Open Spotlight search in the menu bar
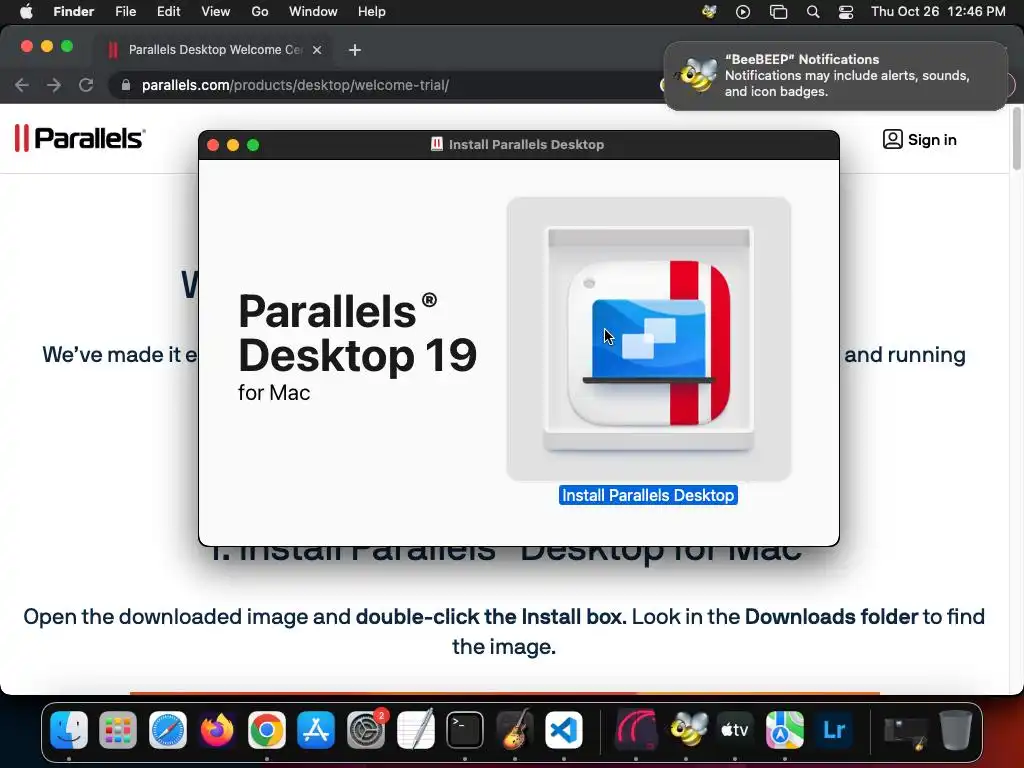 pyautogui.click(x=813, y=12)
